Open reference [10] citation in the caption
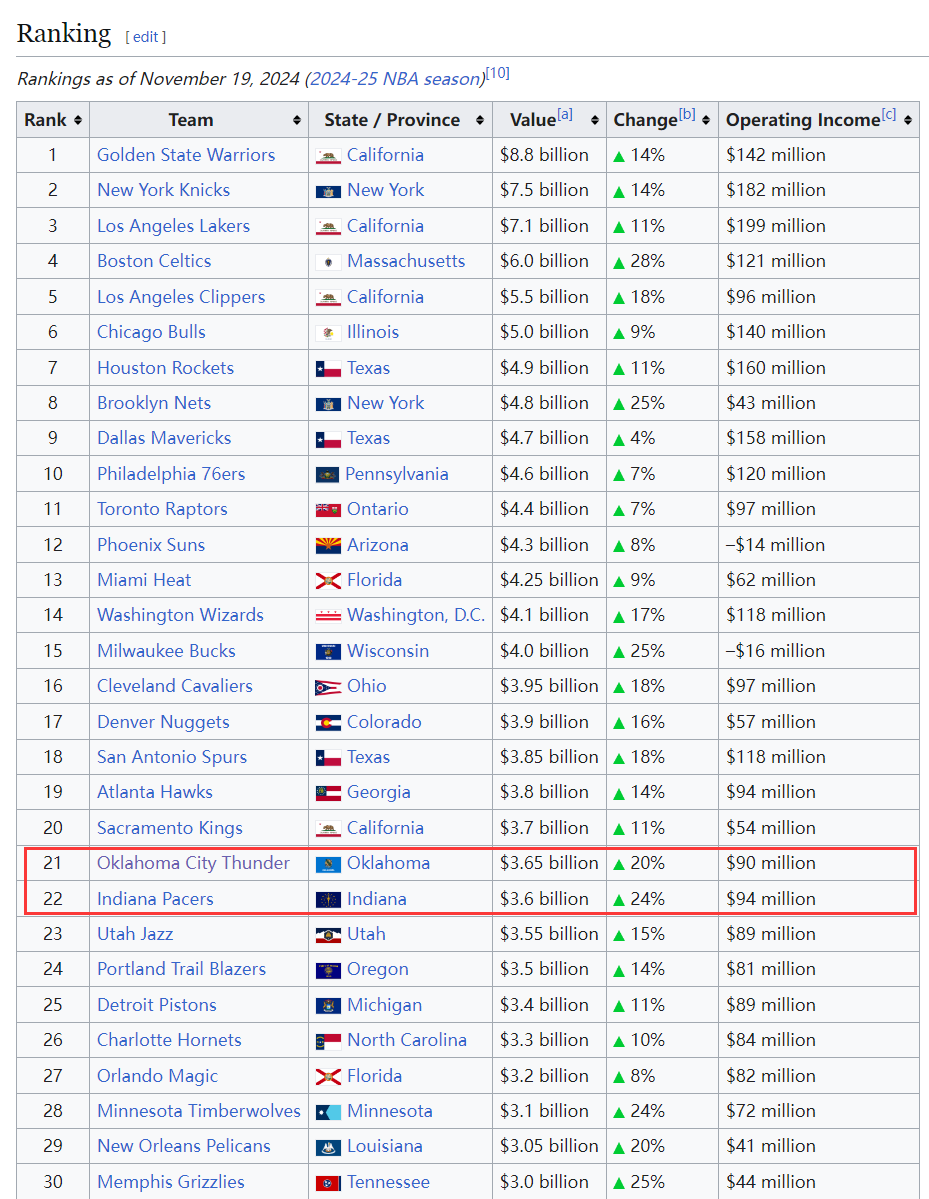 (x=497, y=73)
